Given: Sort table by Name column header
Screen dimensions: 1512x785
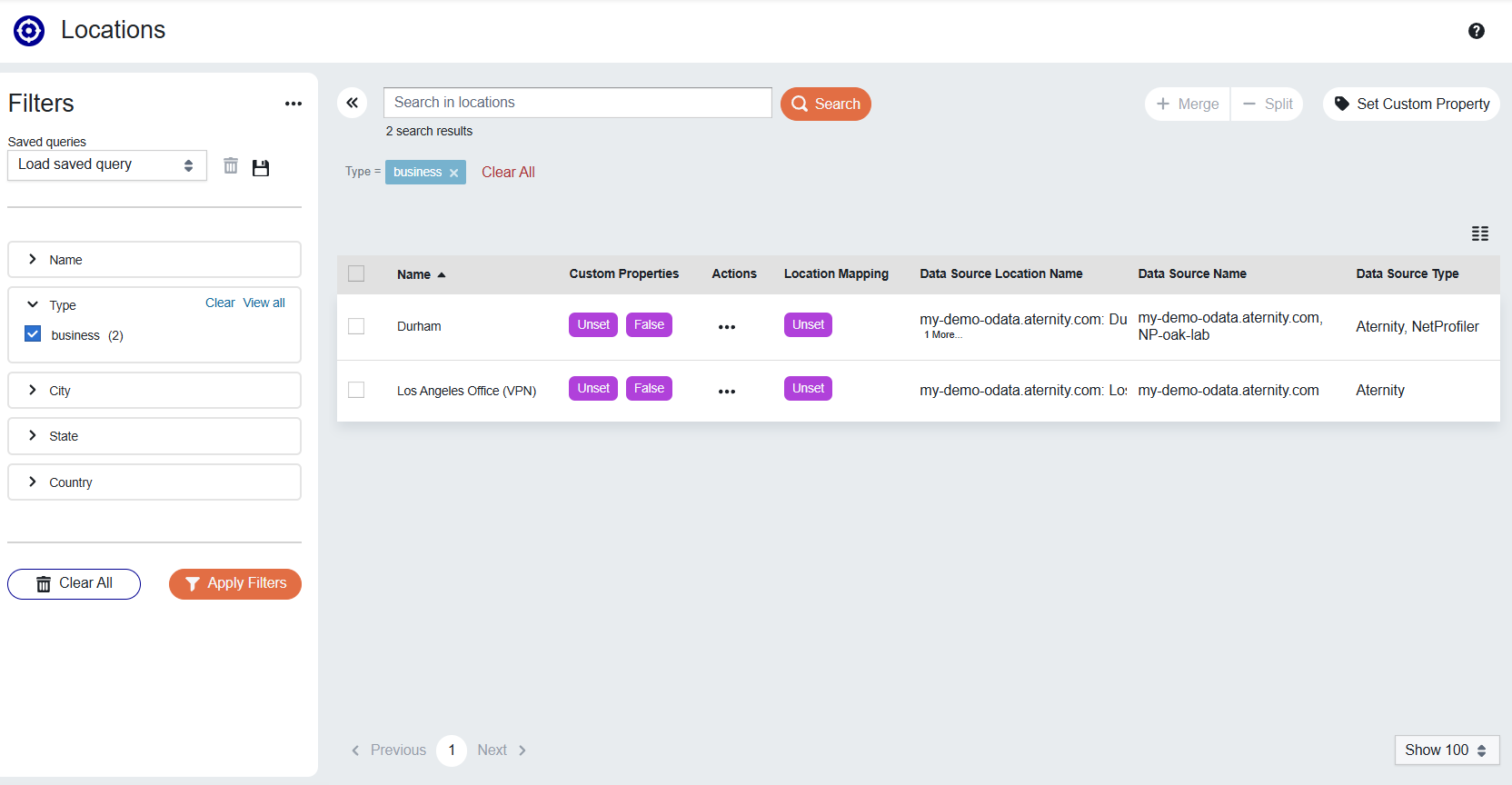Looking at the screenshot, I should tap(414, 274).
